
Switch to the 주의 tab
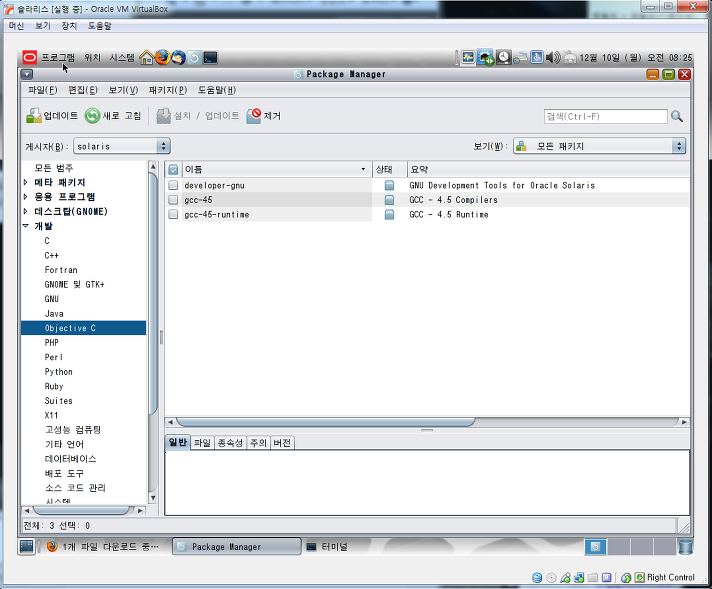coord(258,443)
